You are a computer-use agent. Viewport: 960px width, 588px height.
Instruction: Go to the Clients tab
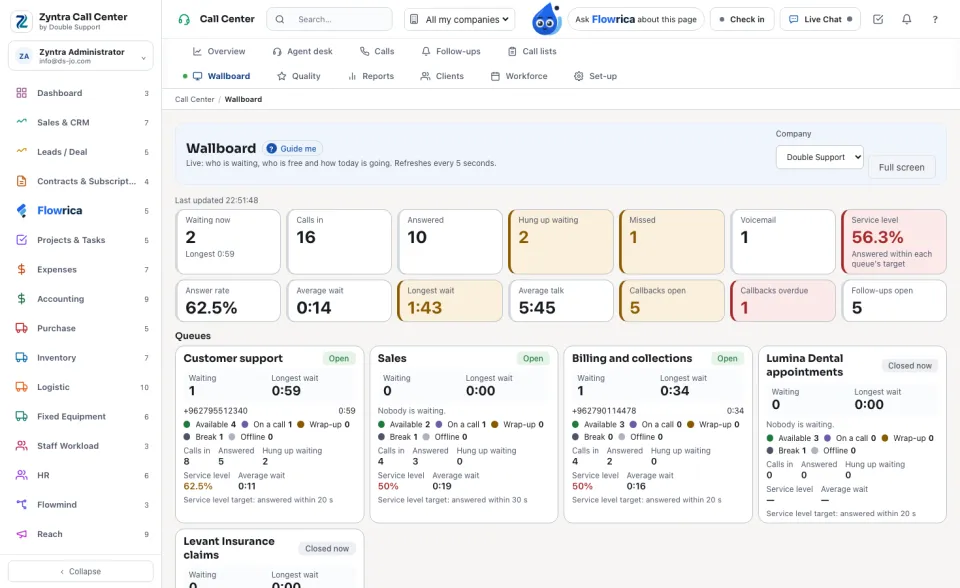442,76
